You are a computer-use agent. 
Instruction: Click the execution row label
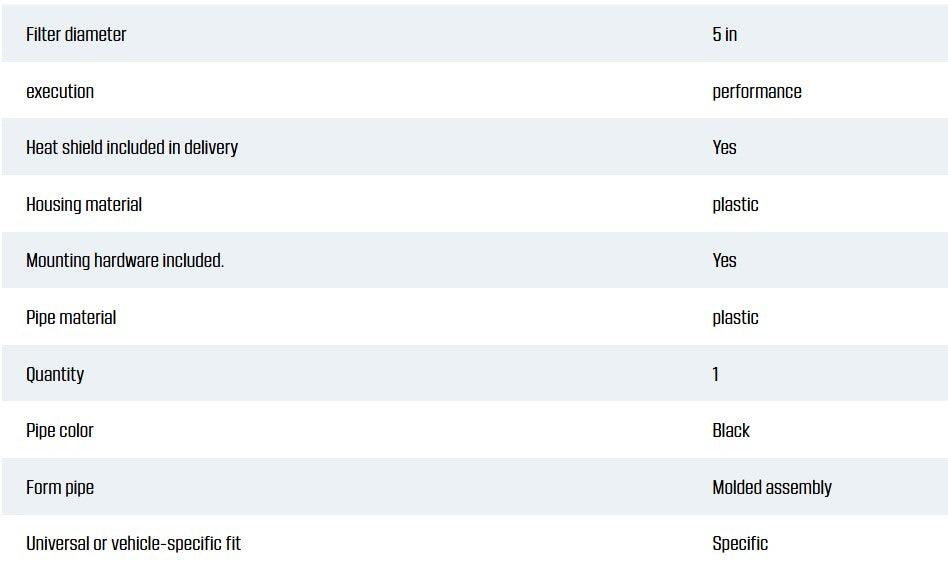coord(60,91)
